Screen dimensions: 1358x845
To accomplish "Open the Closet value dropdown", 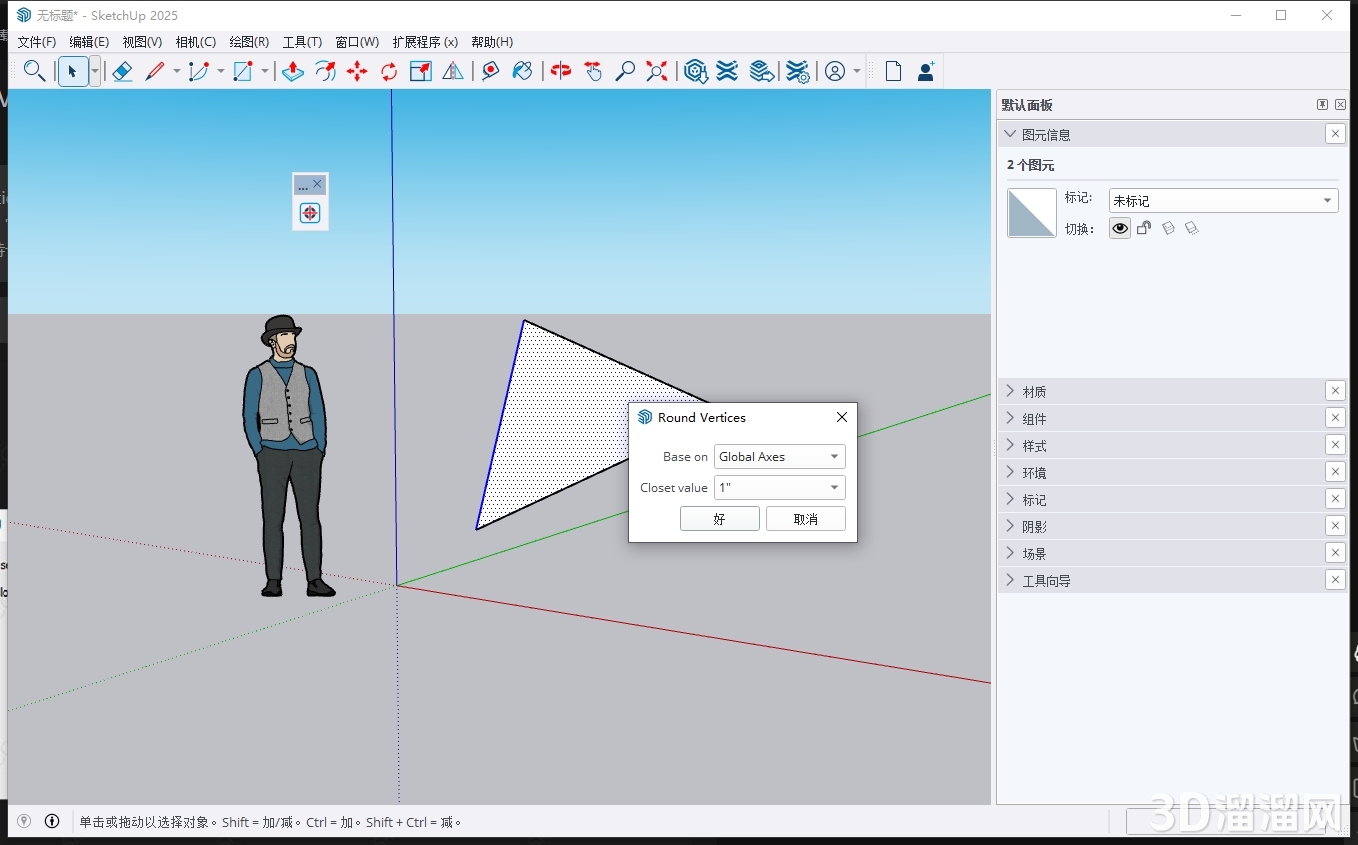I will [779, 488].
